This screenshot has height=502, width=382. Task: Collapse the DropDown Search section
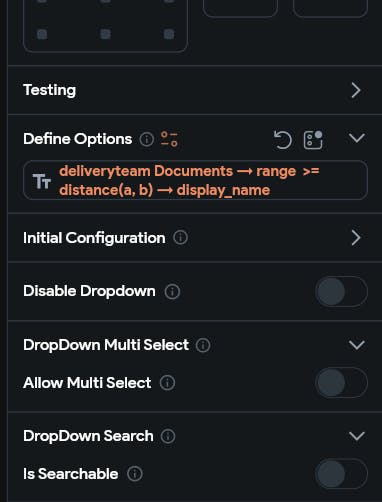[x=357, y=436]
